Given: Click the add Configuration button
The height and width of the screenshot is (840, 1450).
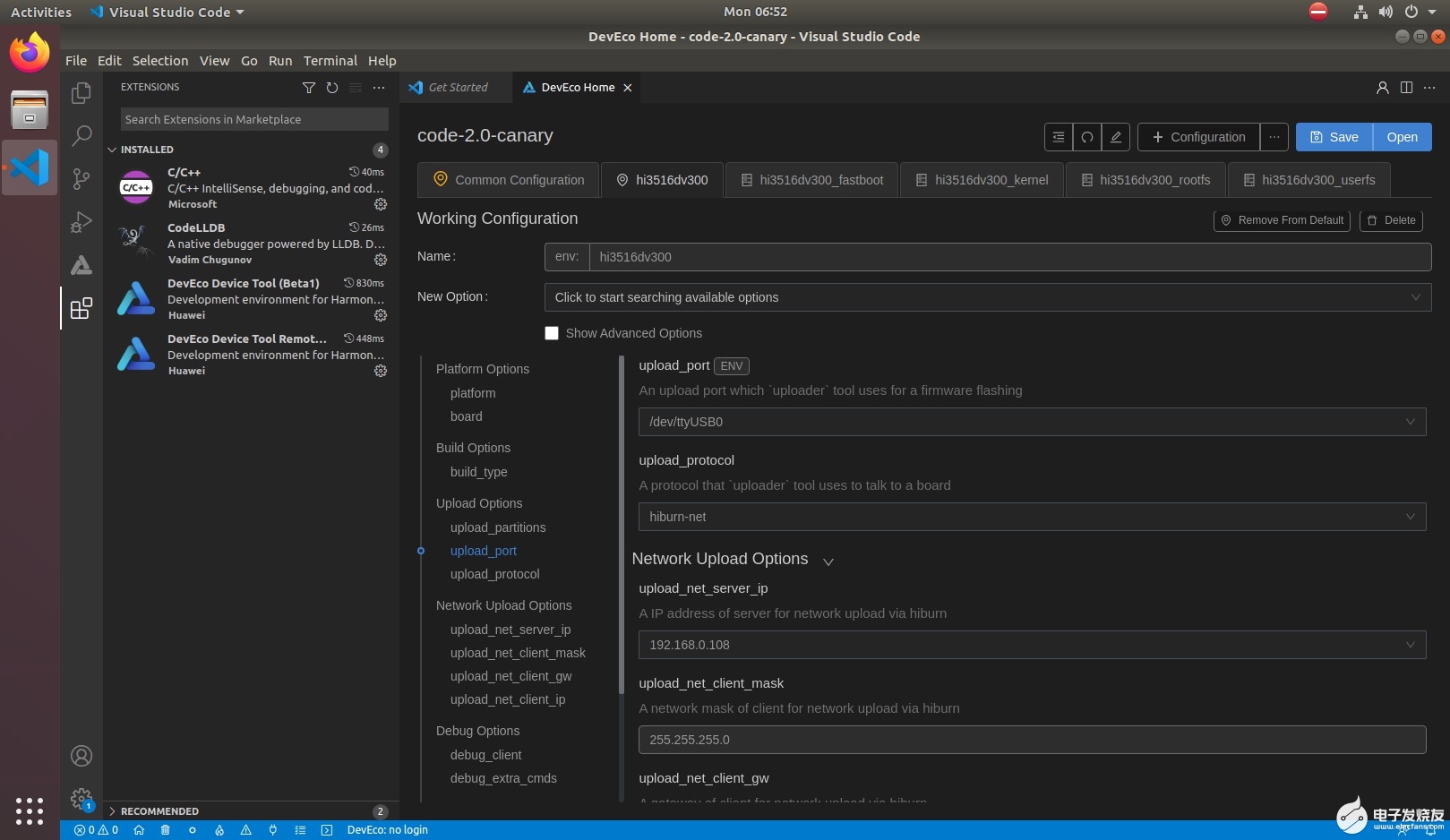Looking at the screenshot, I should pos(1198,137).
